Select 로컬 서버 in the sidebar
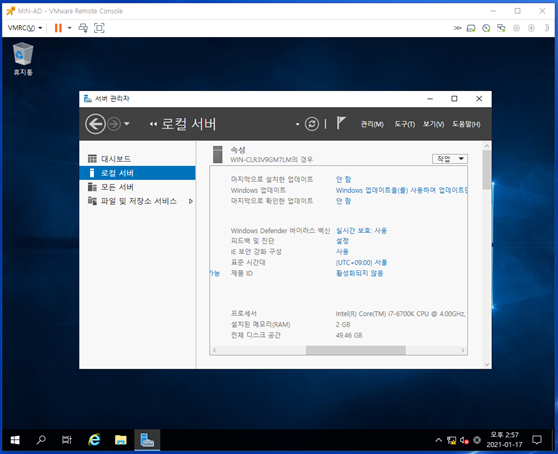This screenshot has height=454, width=558. click(137, 173)
